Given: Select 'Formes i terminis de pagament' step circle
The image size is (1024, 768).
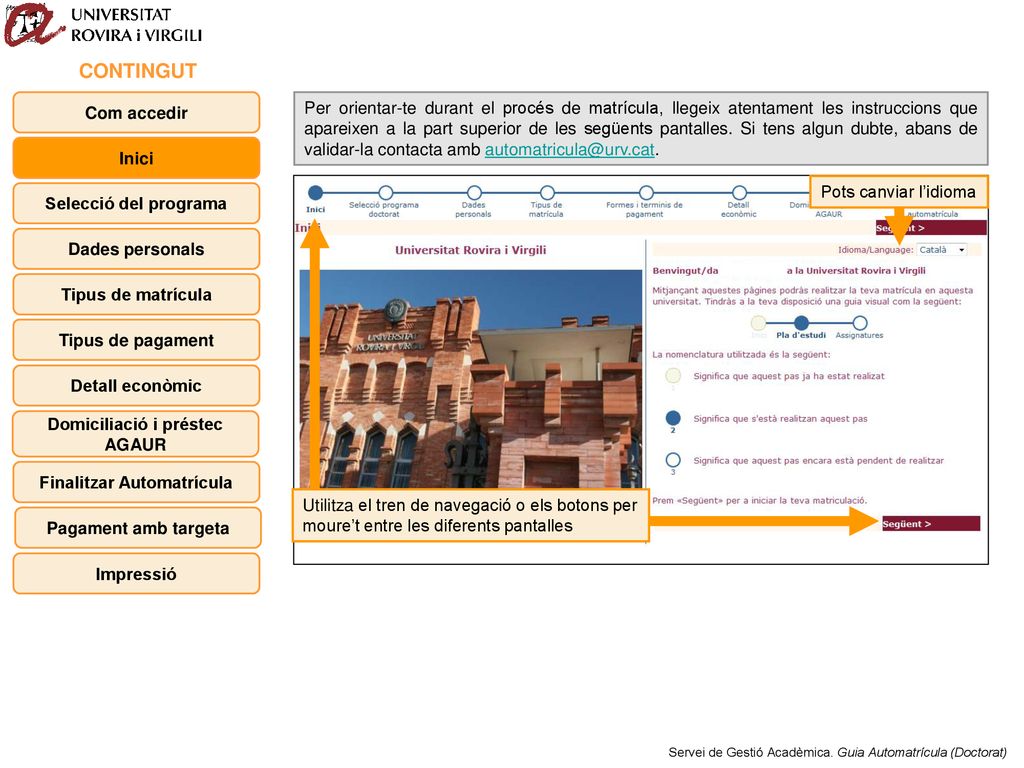Looking at the screenshot, I should [647, 192].
